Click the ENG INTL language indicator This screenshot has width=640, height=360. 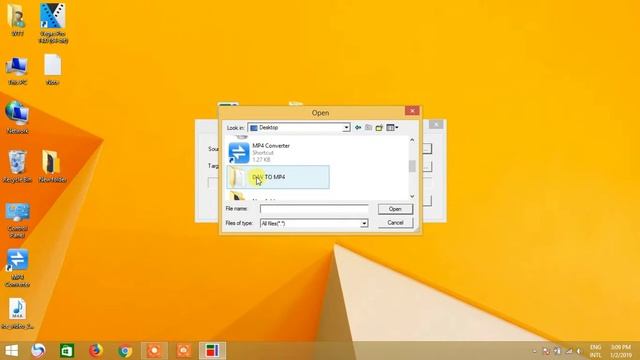coord(596,351)
